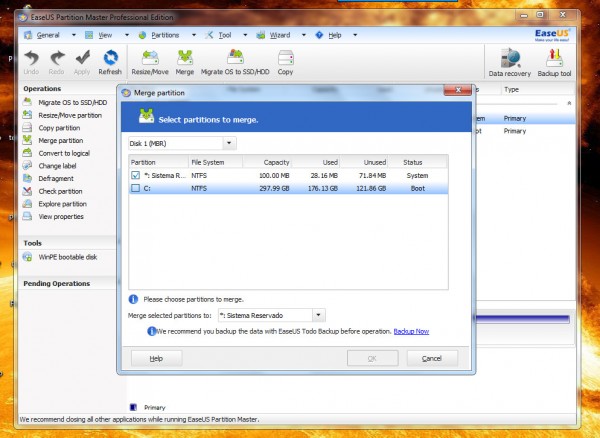Viewport: 600px width, 438px height.
Task: Sort by the Status column header
Action: tap(417, 162)
